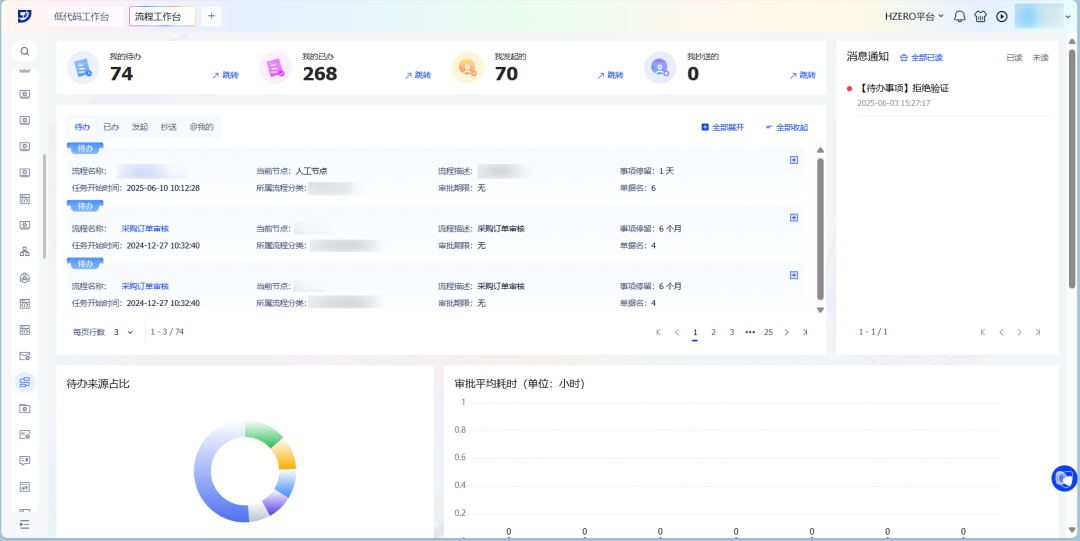Open the notification bell icon

(x=960, y=16)
